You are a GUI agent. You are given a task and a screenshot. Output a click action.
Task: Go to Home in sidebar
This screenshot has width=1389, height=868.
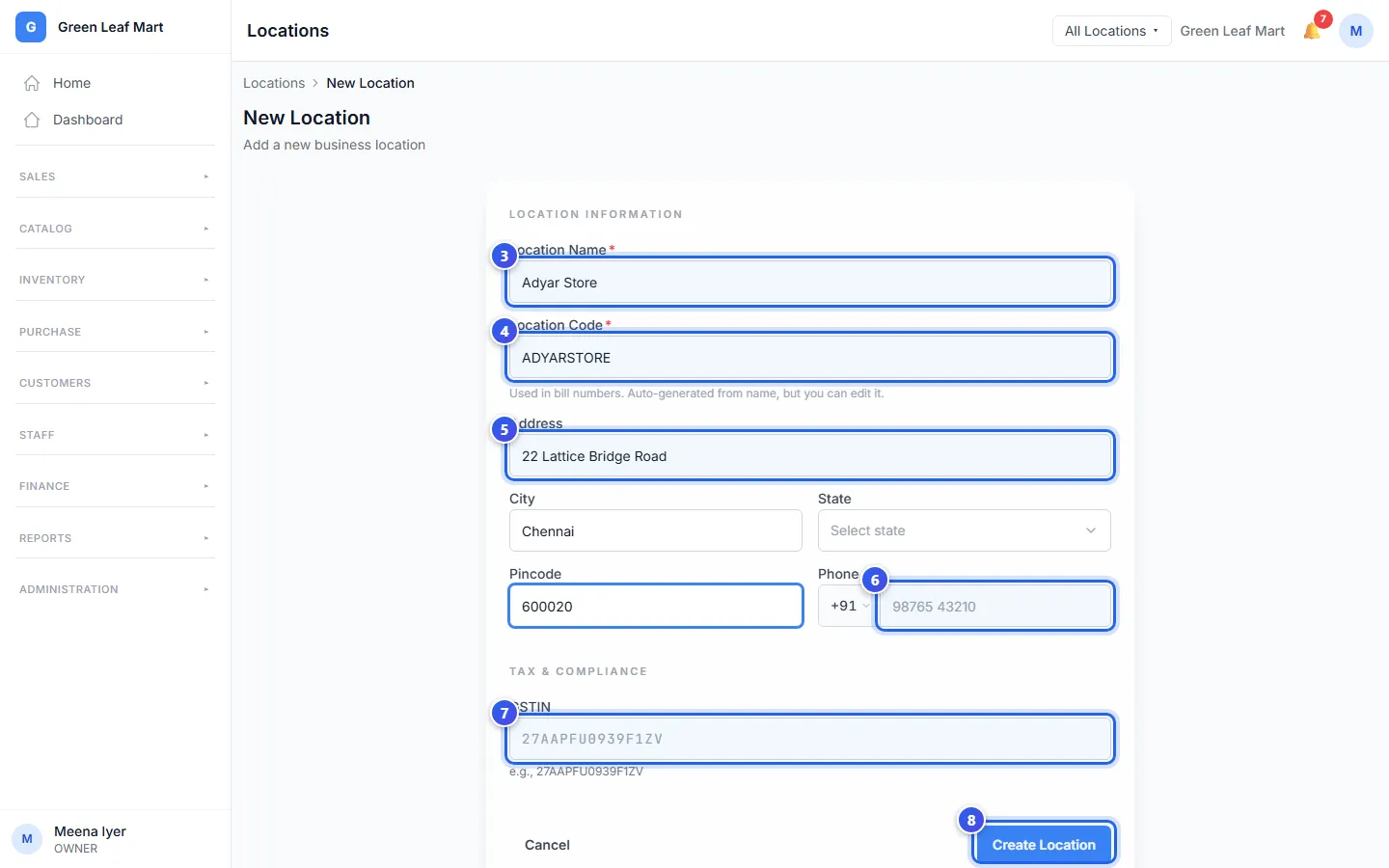point(115,83)
